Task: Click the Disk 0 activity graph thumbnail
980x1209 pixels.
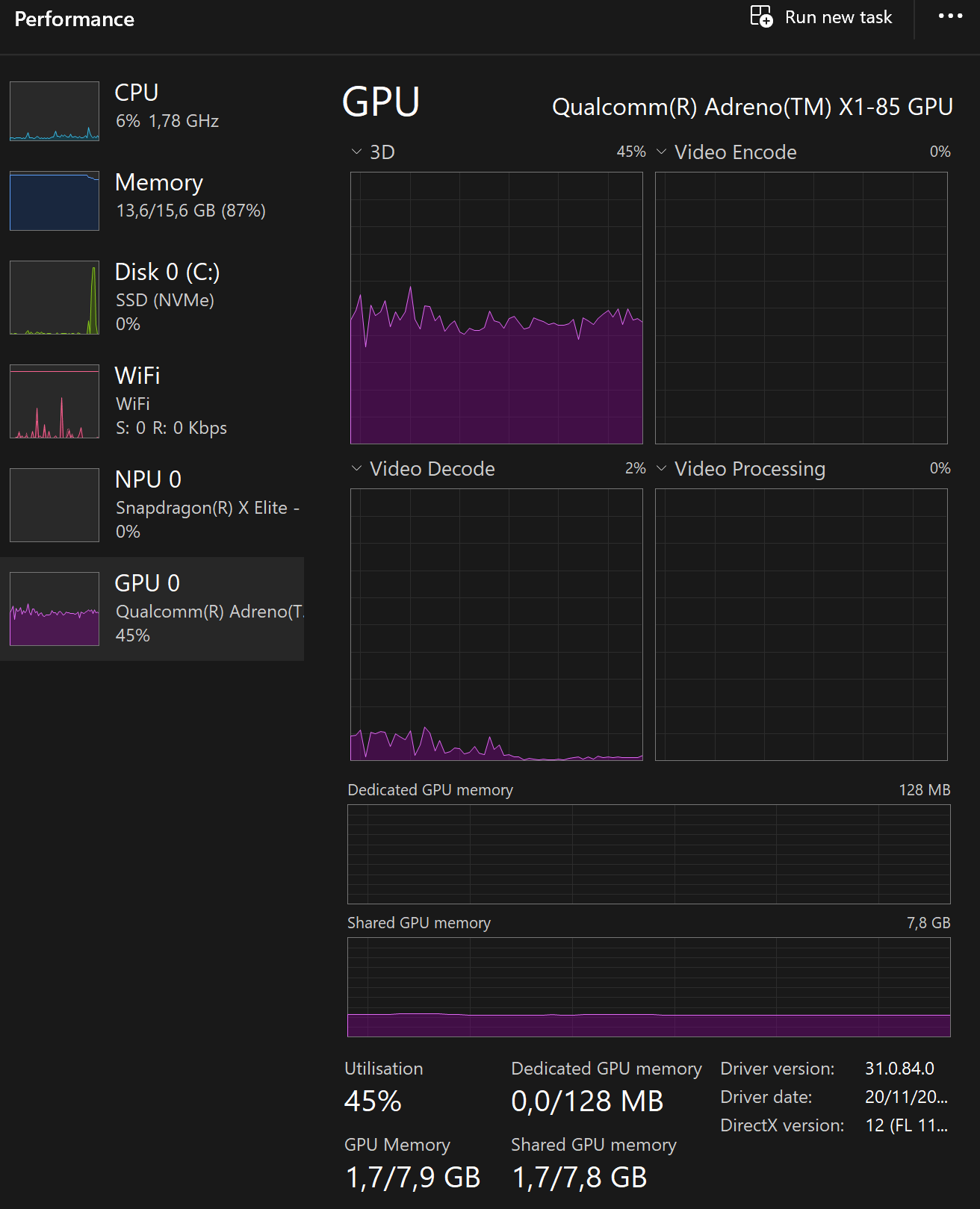Action: click(55, 298)
